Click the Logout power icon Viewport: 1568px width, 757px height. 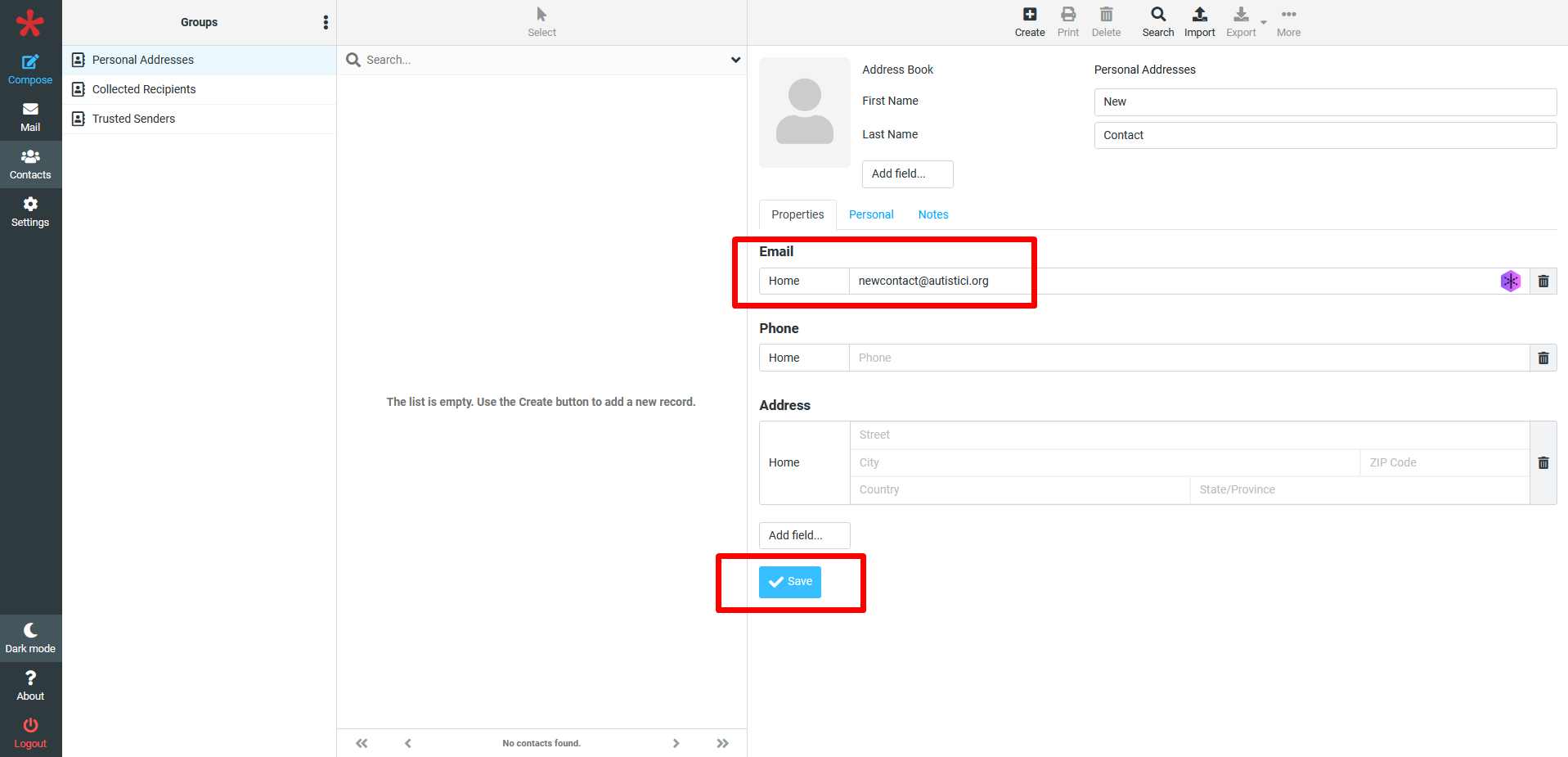click(30, 732)
